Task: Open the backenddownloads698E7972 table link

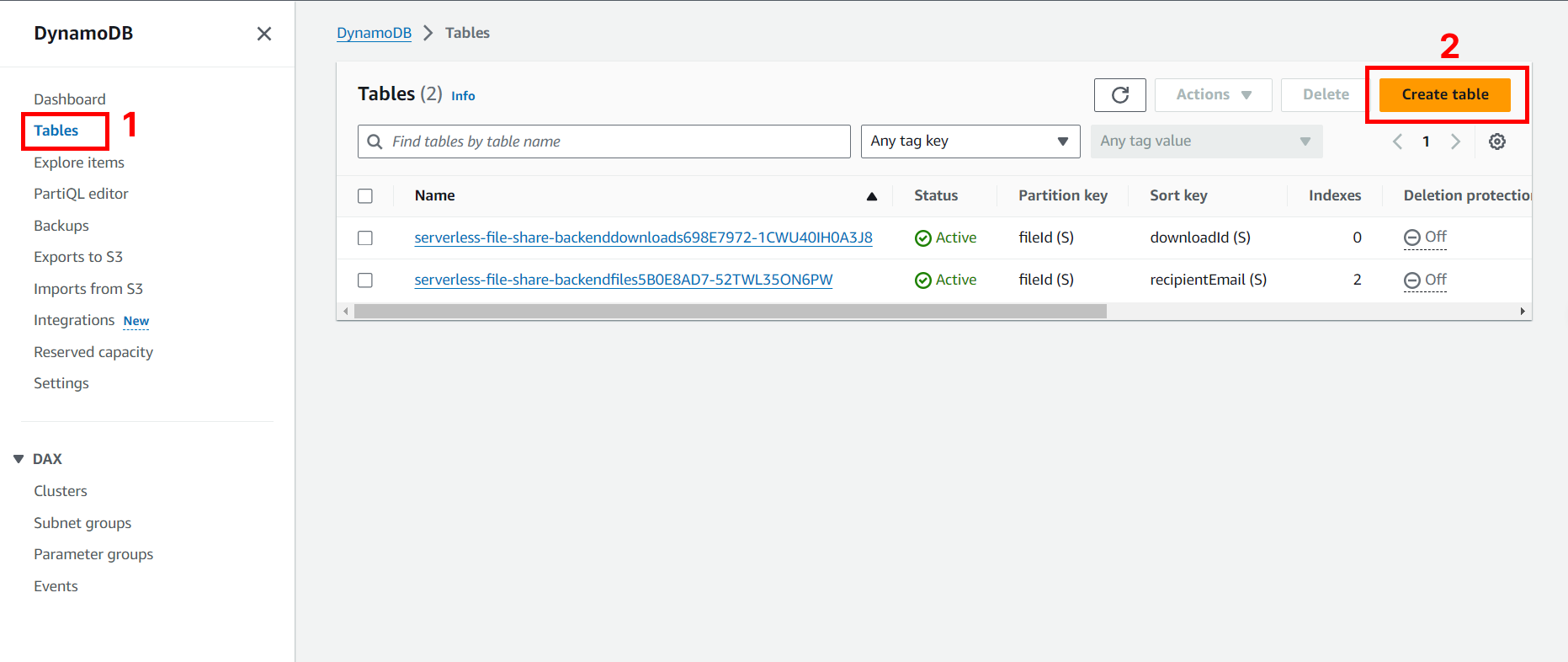Action: tap(643, 238)
